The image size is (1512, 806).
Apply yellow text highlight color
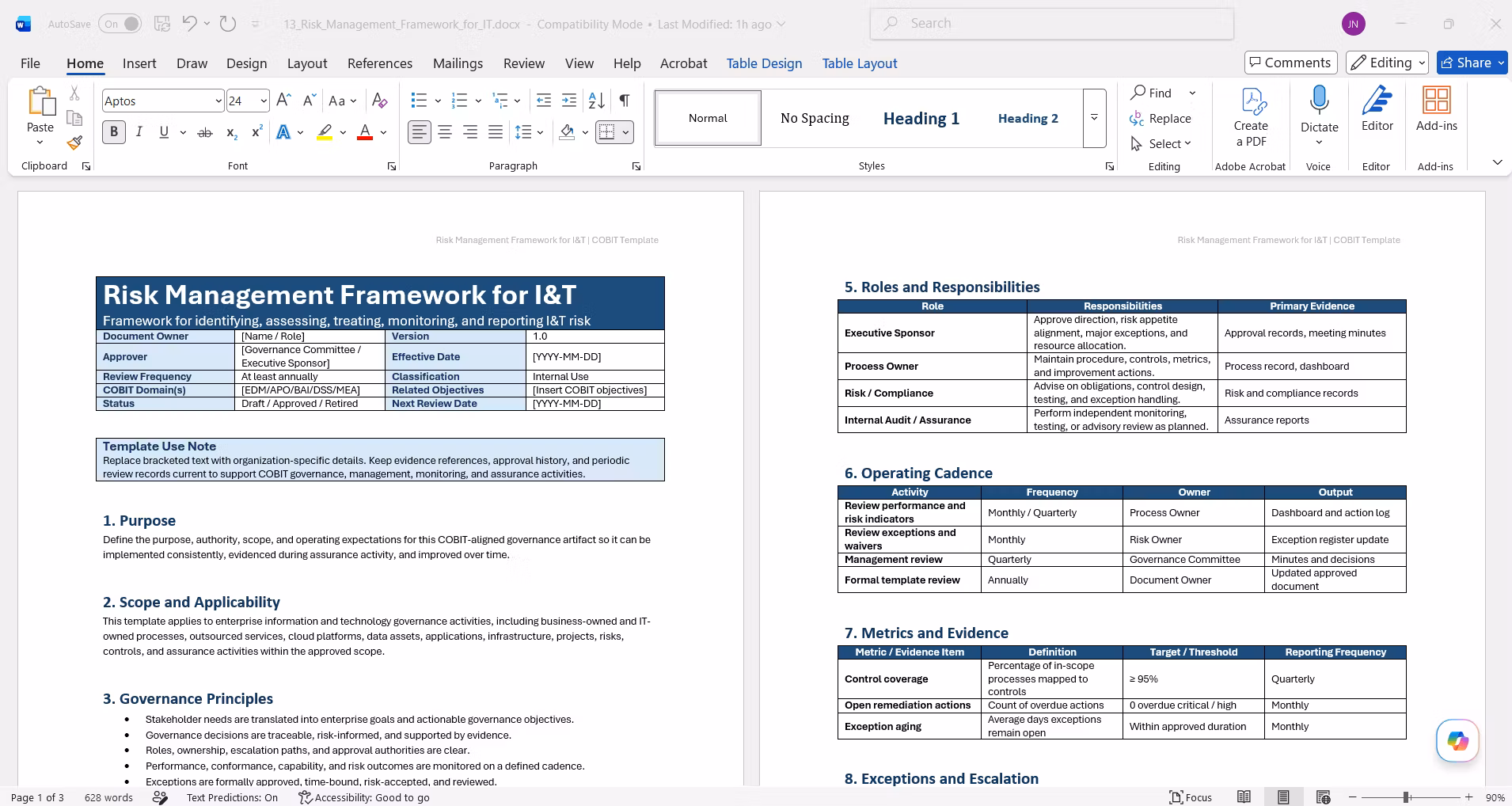[x=325, y=132]
